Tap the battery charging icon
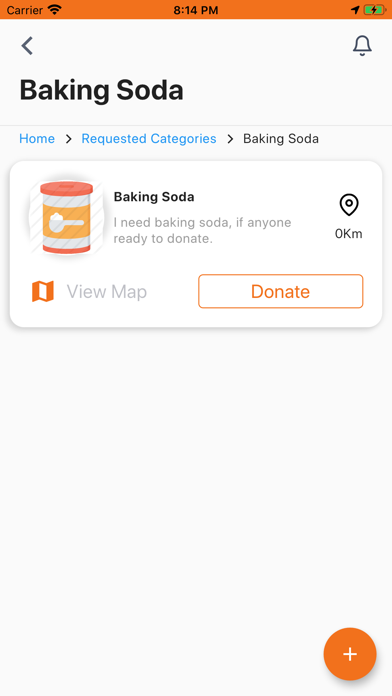Screen dimensions: 392x696 [x=375, y=10]
